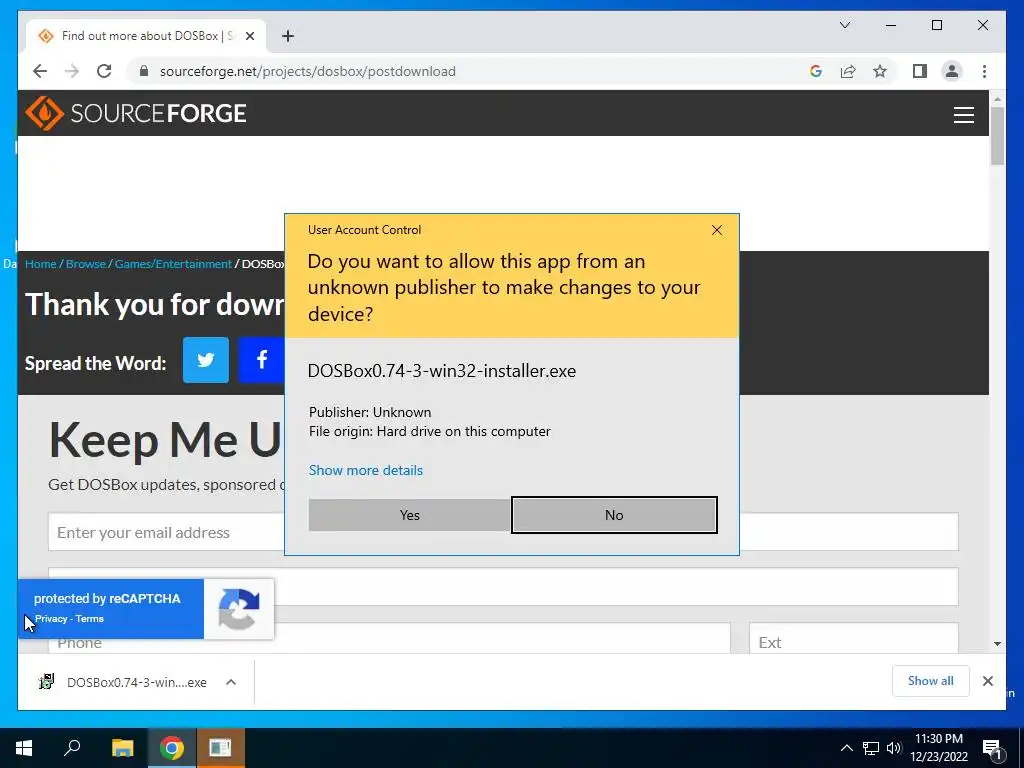
Task: Close the downloads bar
Action: 987,681
